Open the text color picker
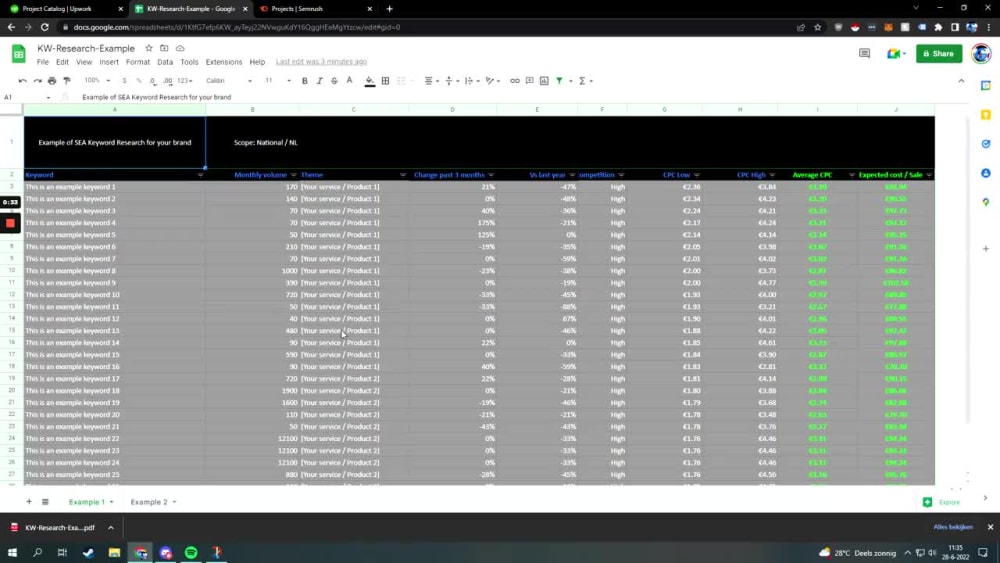Image resolution: width=1000 pixels, height=563 pixels. pyautogui.click(x=349, y=81)
